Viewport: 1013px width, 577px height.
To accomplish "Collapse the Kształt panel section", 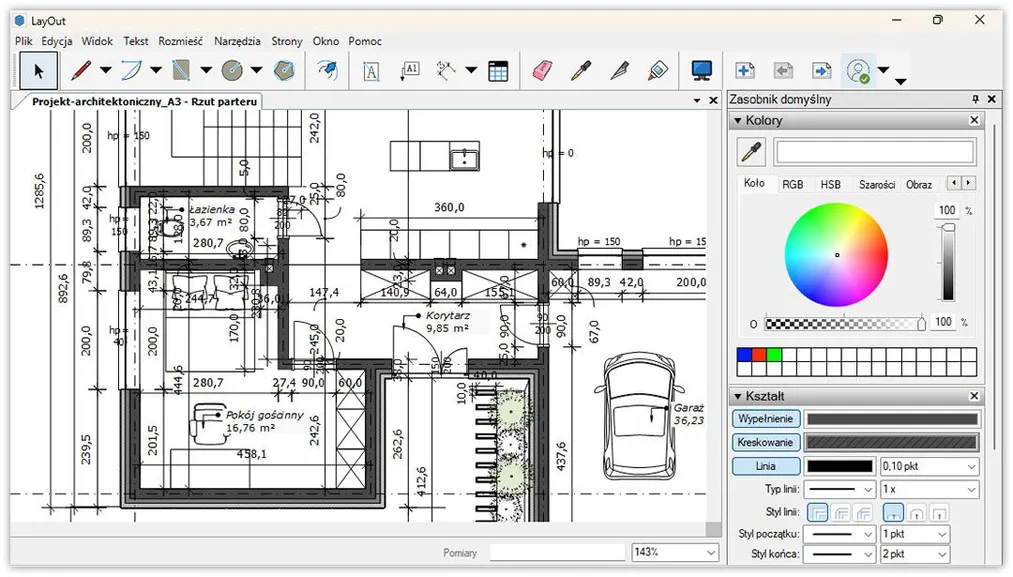I will 738,396.
